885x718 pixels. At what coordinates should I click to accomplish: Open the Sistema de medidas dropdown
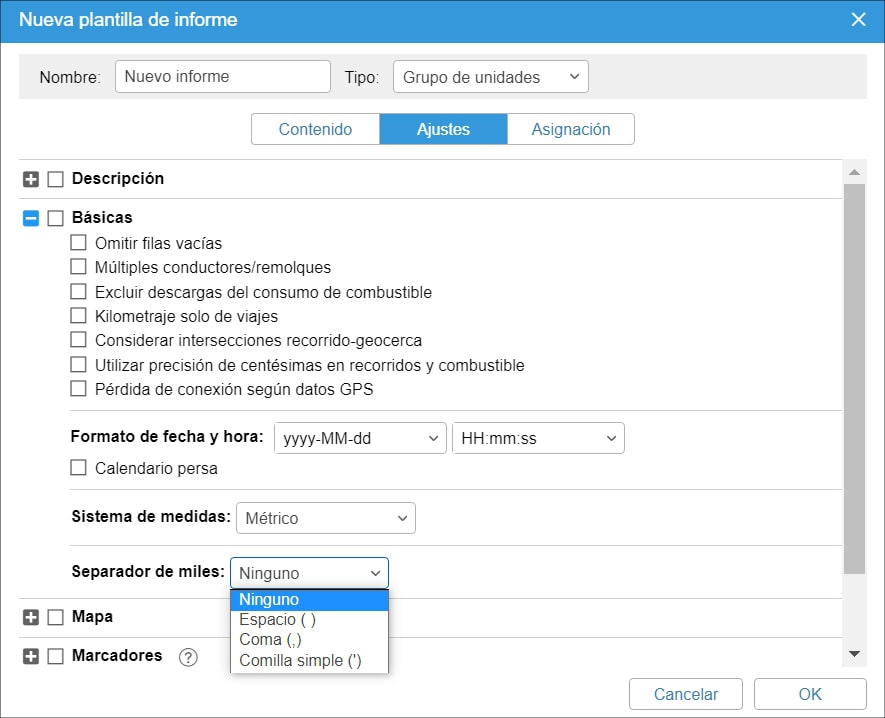[x=325, y=518]
